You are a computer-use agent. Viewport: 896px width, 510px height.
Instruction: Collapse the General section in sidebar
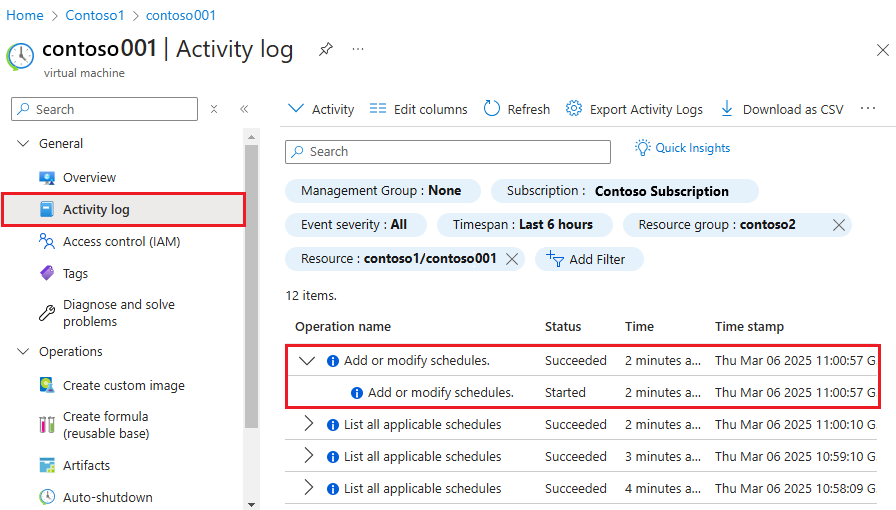point(24,144)
